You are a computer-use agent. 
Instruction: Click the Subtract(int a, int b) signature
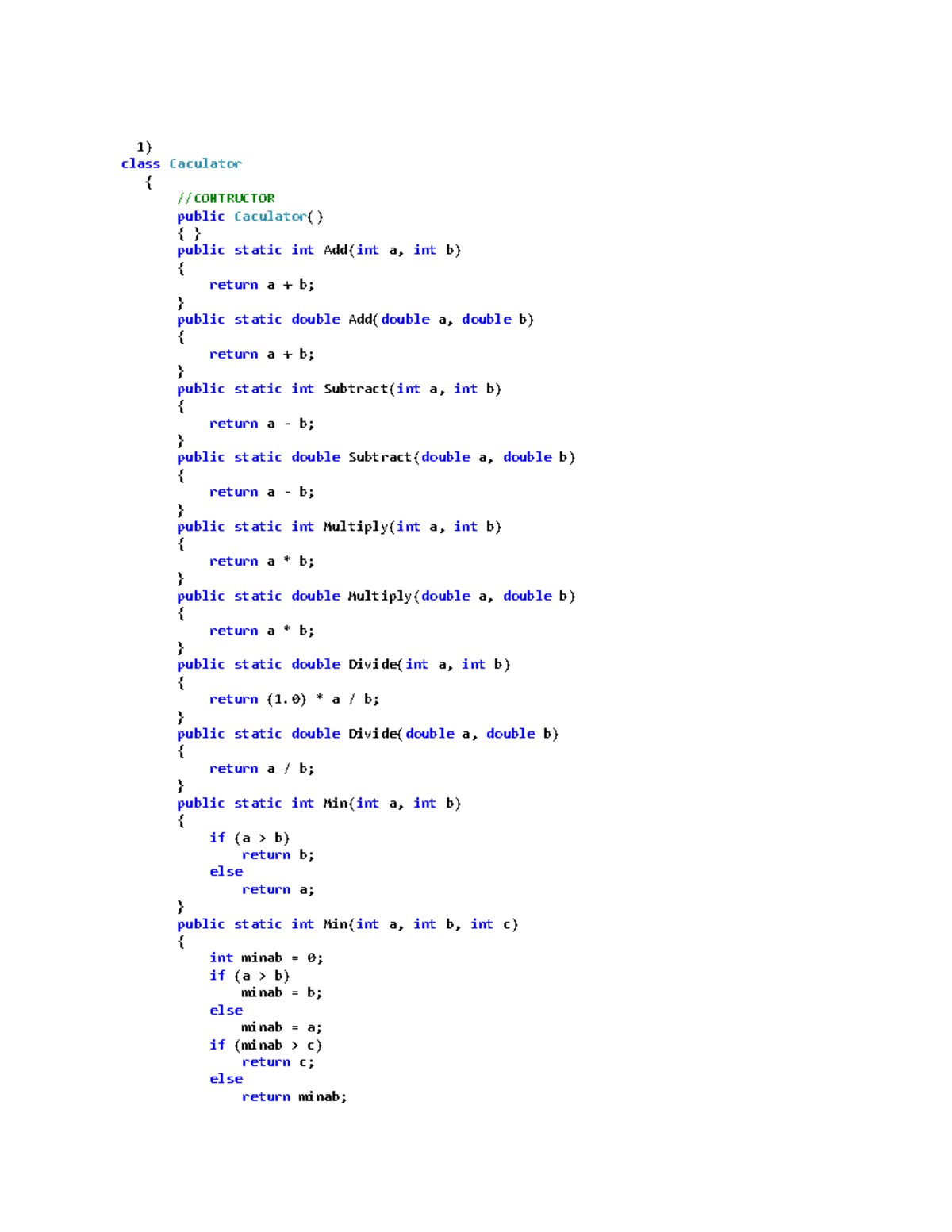click(x=337, y=389)
